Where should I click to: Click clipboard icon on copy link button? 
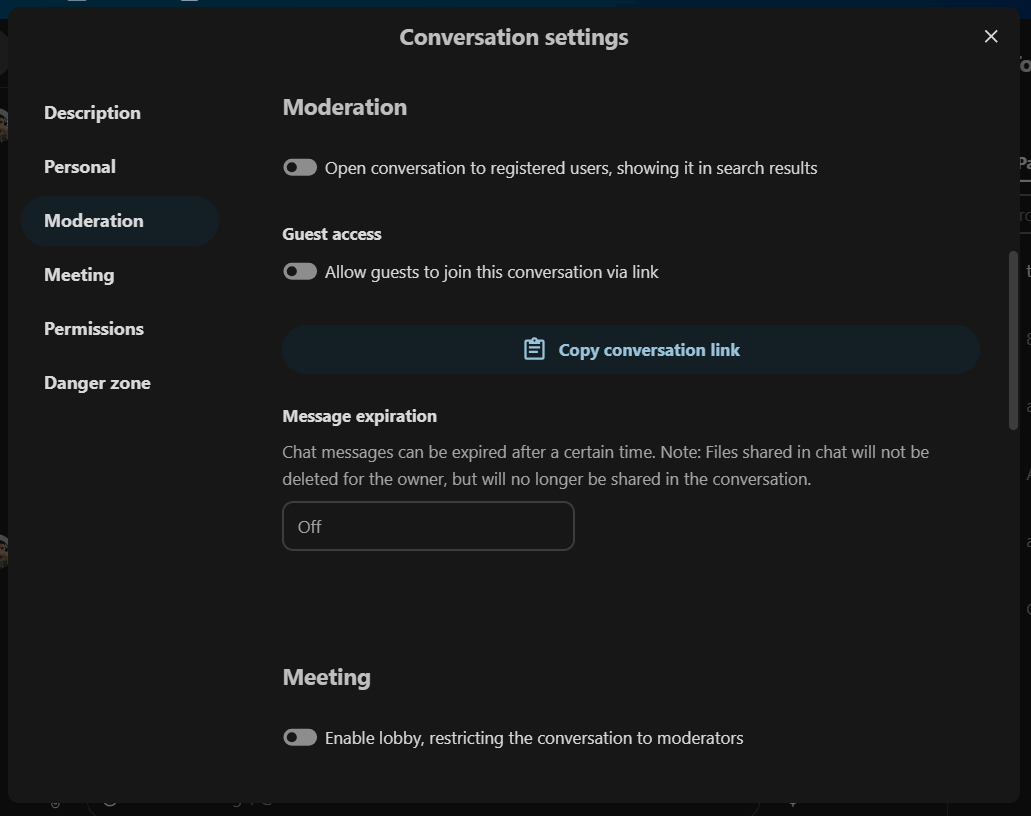pyautogui.click(x=534, y=349)
